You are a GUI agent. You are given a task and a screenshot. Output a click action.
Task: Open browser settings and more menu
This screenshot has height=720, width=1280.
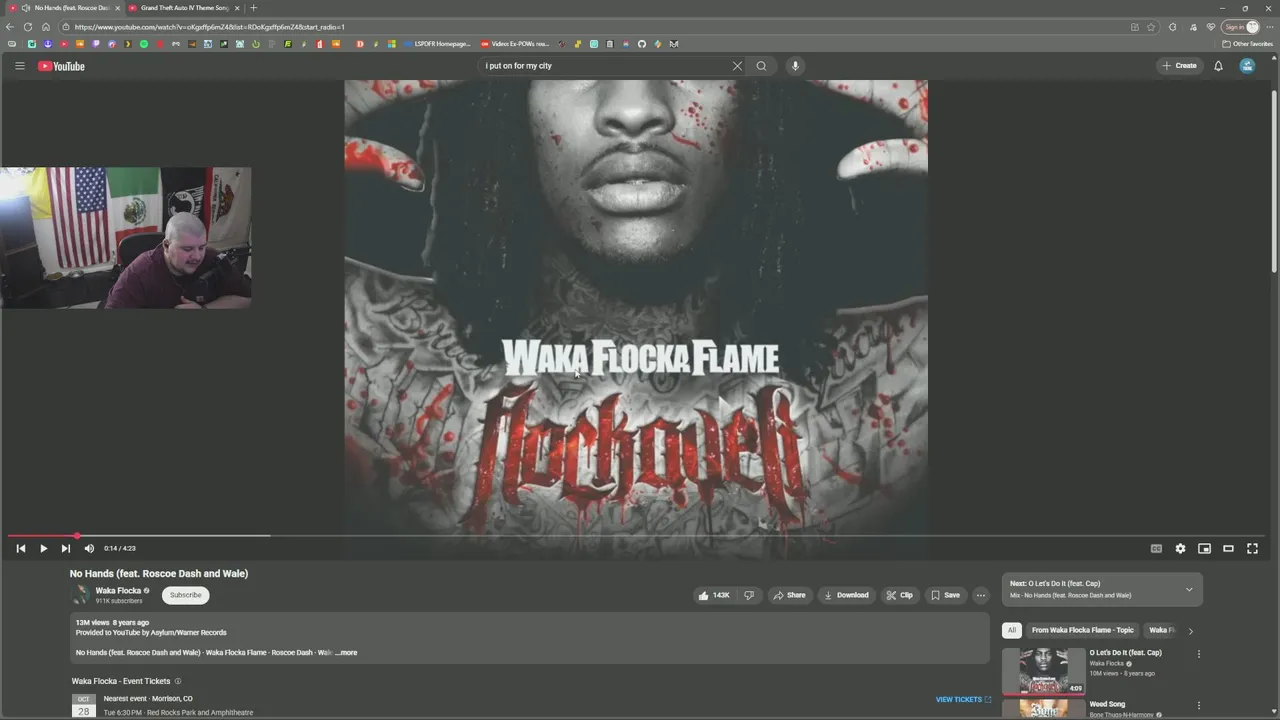click(x=1268, y=27)
